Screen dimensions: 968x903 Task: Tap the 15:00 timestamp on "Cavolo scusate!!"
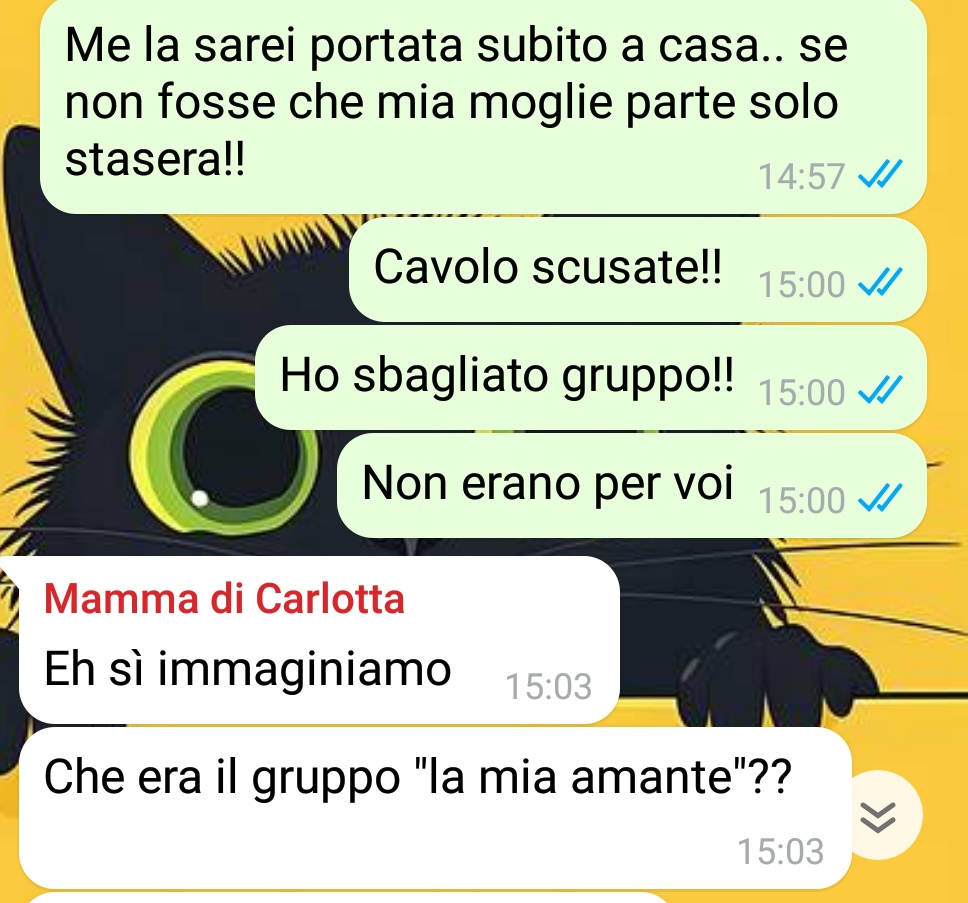pos(801,285)
